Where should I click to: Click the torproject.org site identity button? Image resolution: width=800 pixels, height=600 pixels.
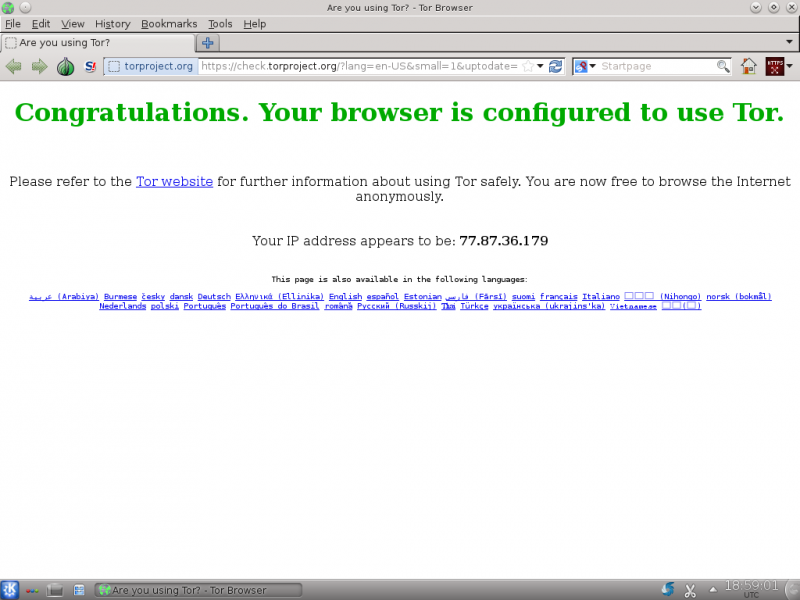[151, 66]
